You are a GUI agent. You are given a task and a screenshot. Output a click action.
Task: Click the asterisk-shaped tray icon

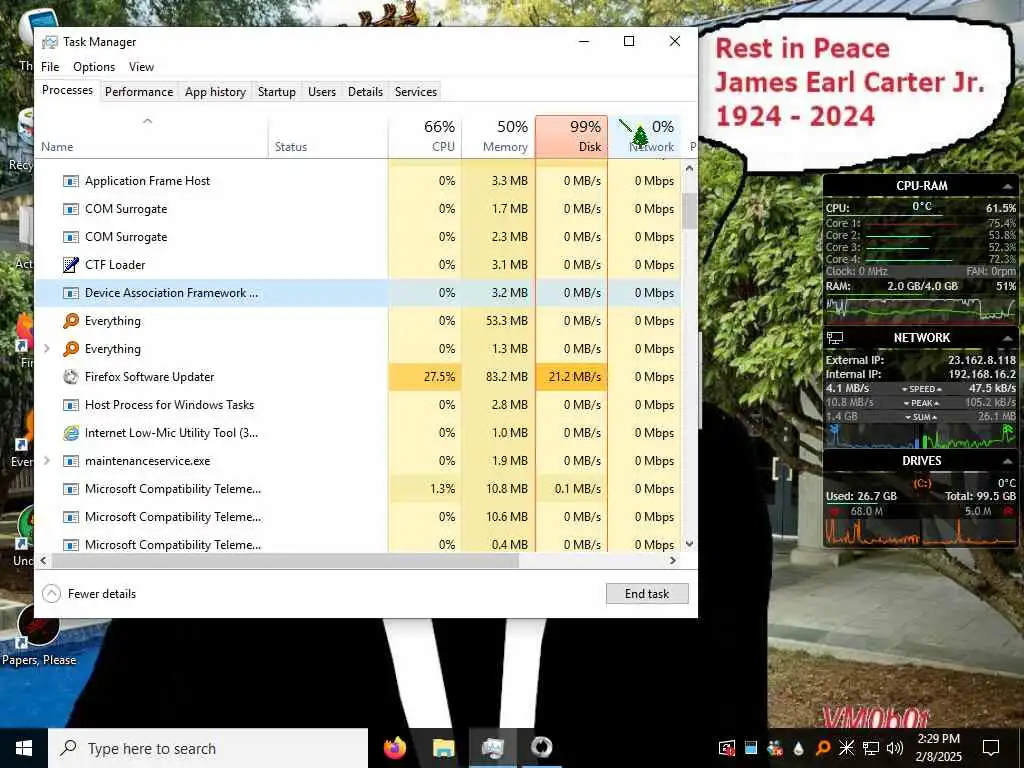[x=846, y=748]
